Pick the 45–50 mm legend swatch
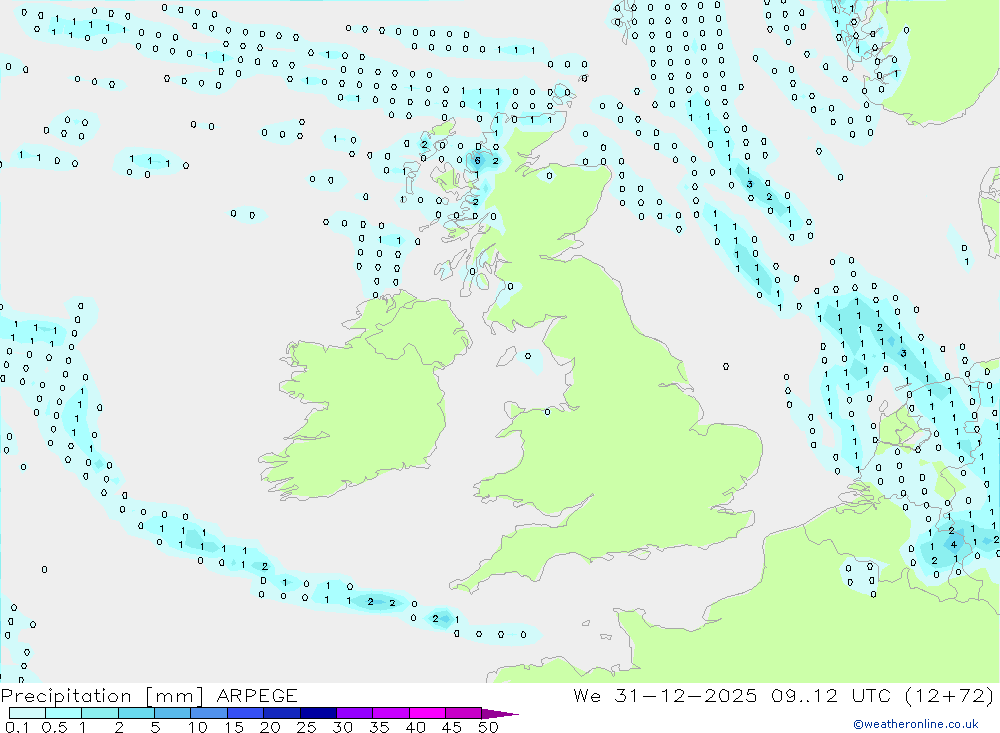This screenshot has width=1000, height=733. 463,713
